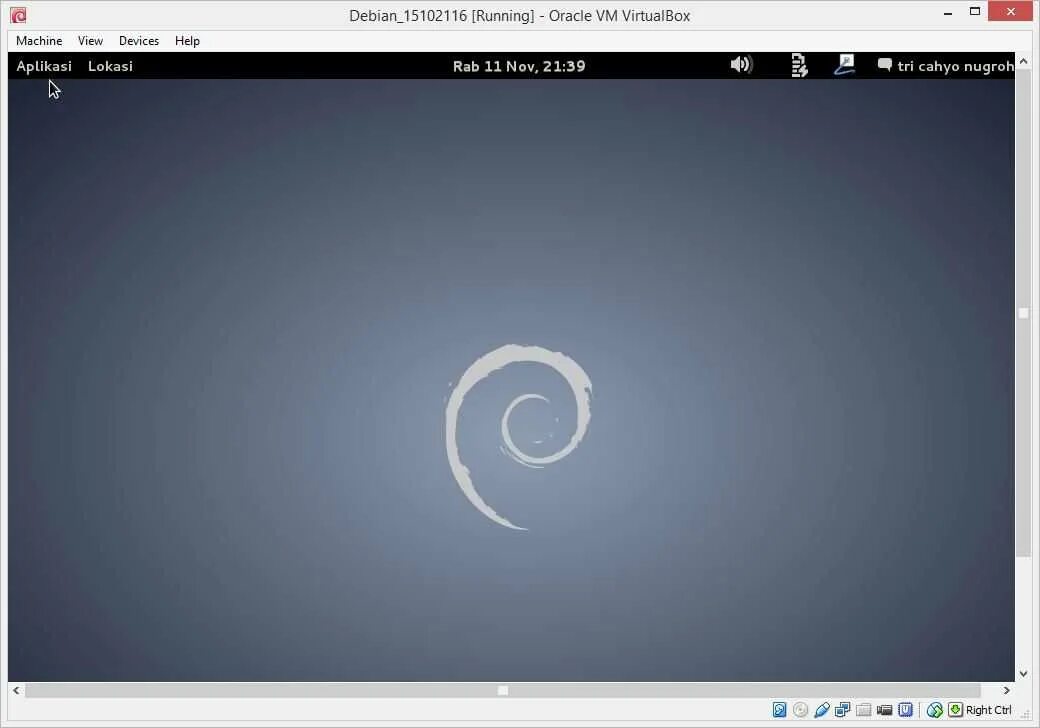The image size is (1040, 728).
Task: Open the tri cahyo nugroho user menu
Action: [946, 66]
